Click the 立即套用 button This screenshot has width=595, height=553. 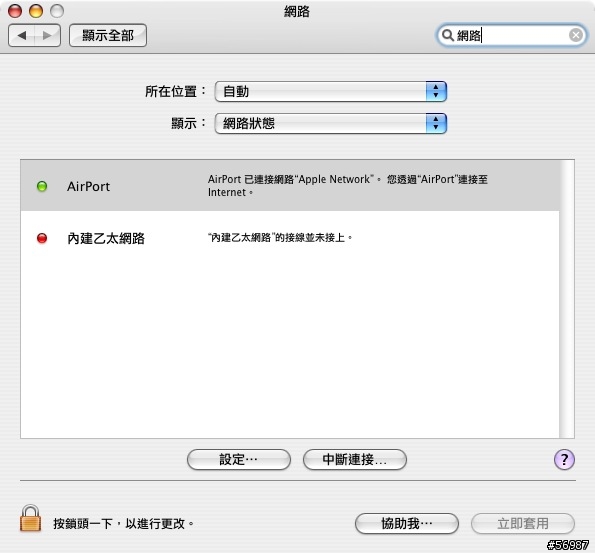coord(523,524)
